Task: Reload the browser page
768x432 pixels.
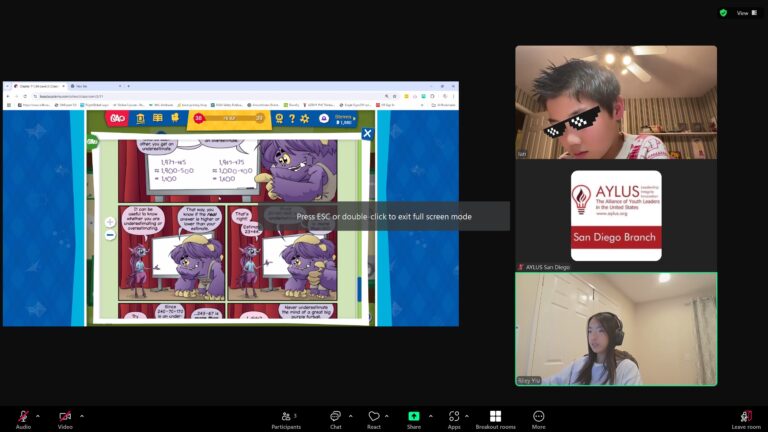Action: tap(25, 96)
